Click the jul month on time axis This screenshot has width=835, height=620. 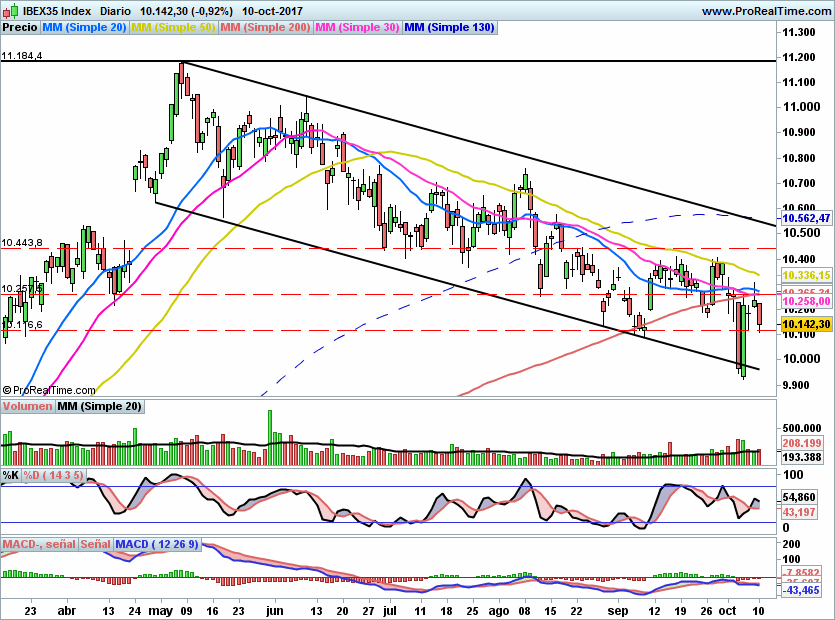pos(390,611)
